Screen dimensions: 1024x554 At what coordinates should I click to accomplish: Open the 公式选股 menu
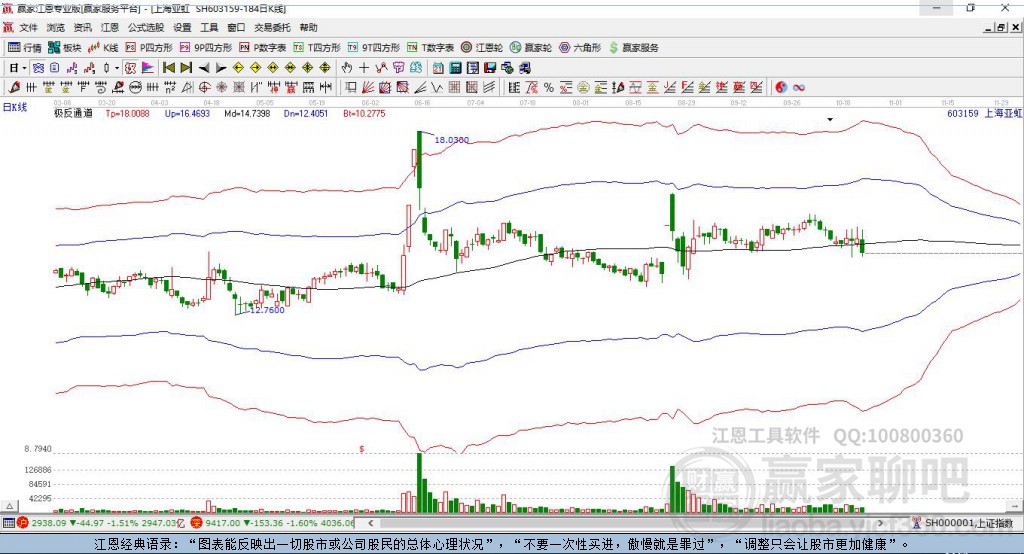(x=146, y=27)
